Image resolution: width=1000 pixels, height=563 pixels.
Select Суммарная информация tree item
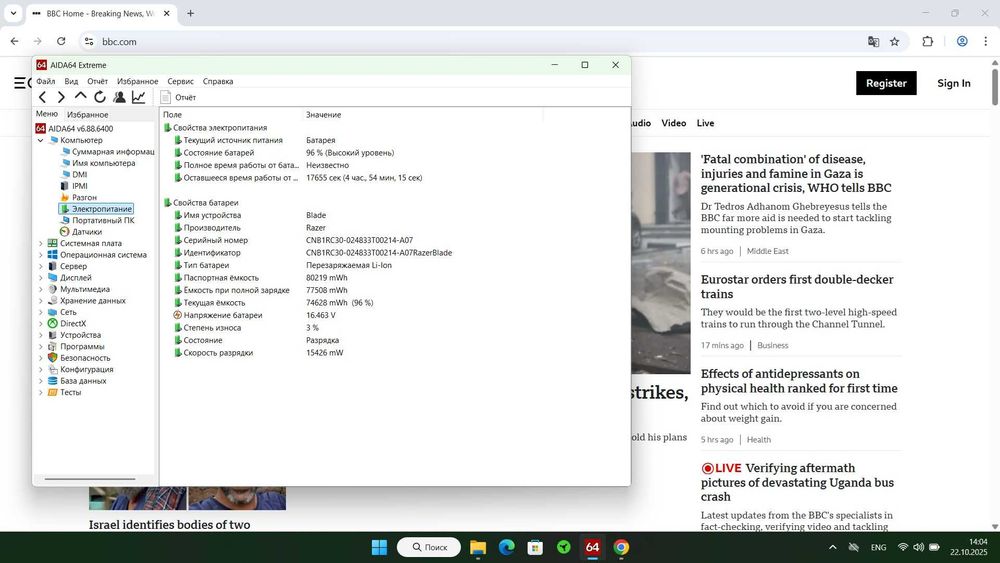click(x=107, y=152)
